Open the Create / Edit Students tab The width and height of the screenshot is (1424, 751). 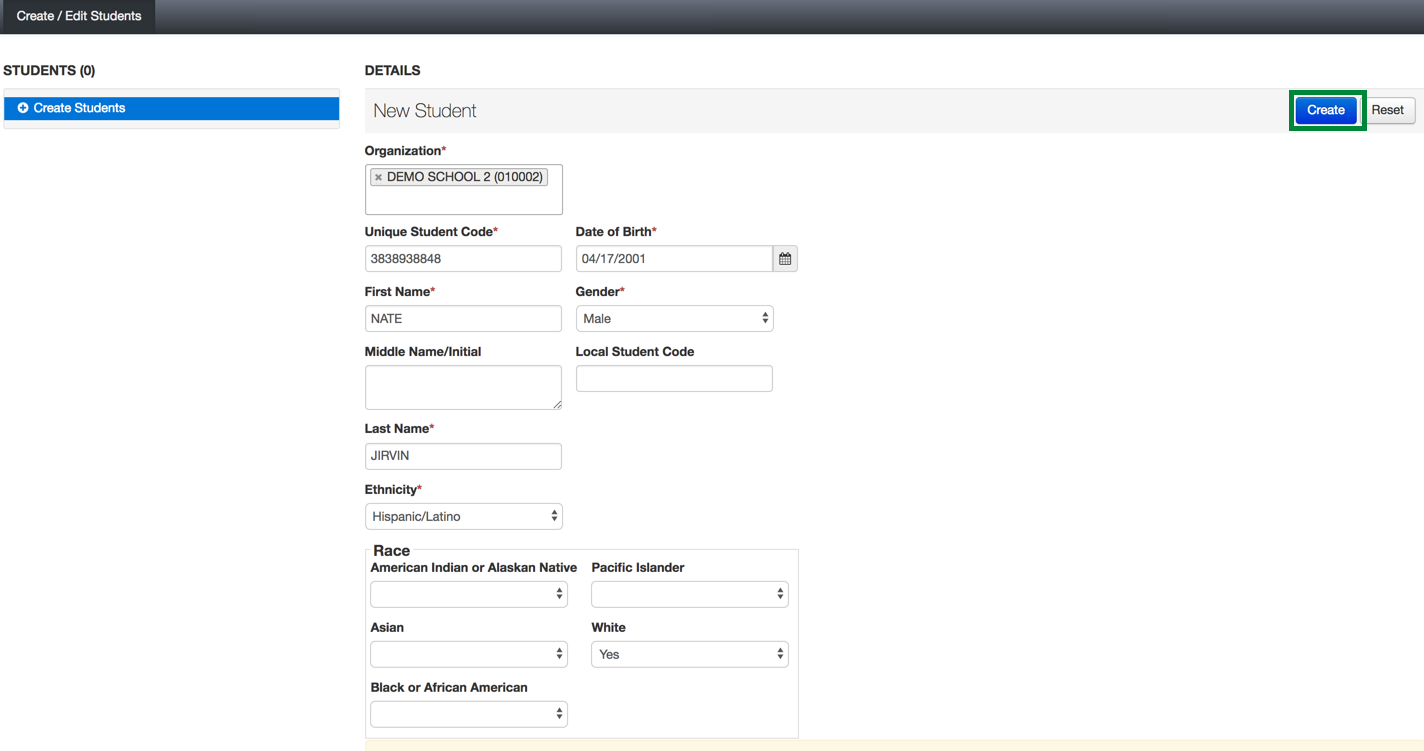79,16
